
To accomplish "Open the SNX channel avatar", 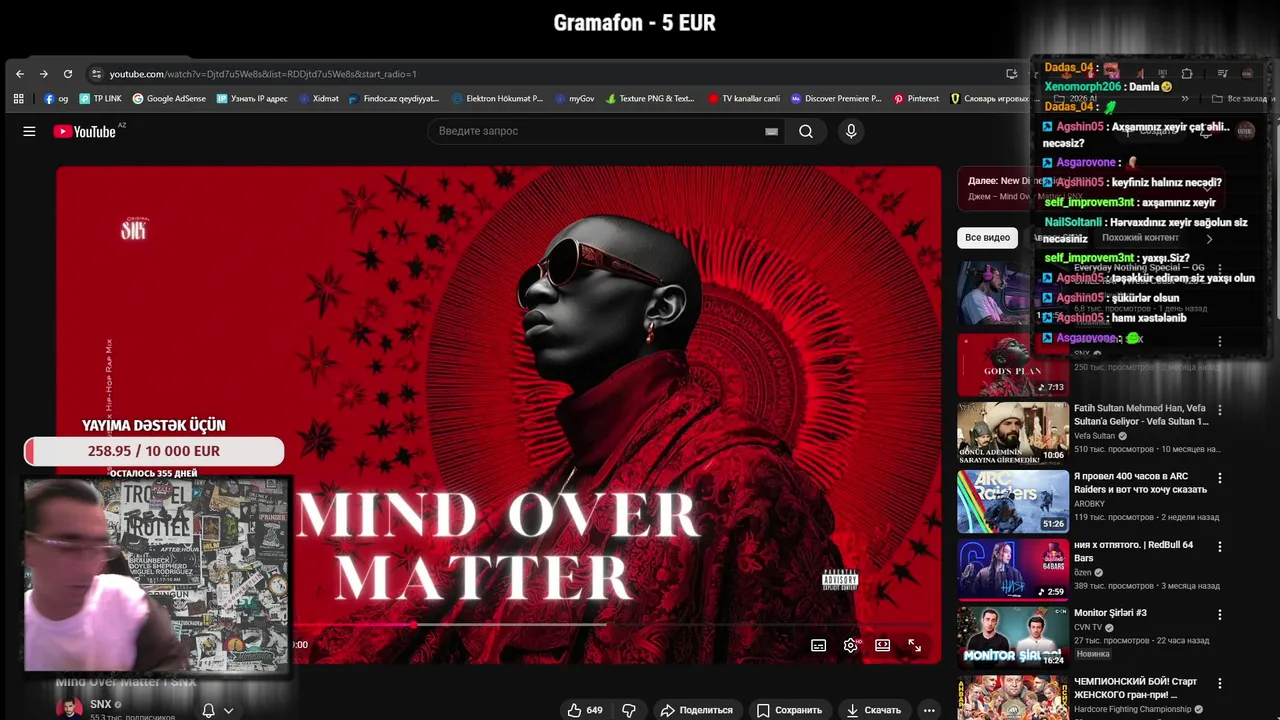I will point(69,708).
